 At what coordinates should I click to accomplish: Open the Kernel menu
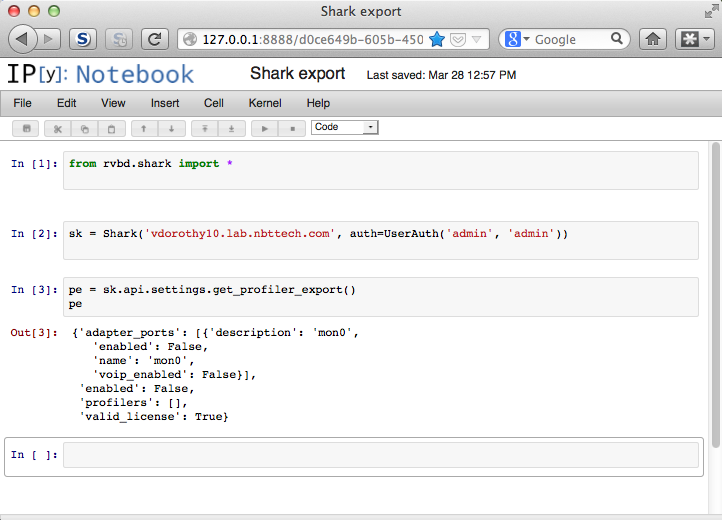point(265,103)
